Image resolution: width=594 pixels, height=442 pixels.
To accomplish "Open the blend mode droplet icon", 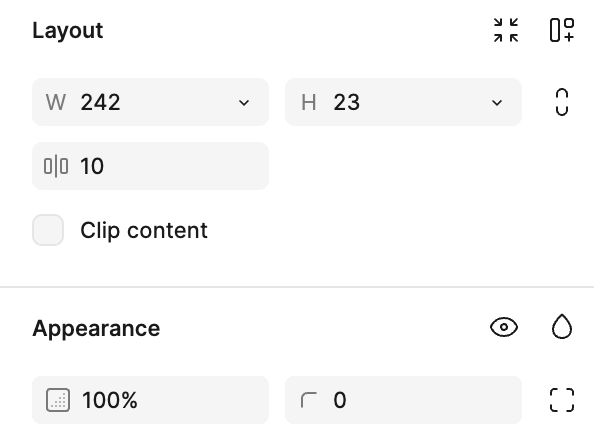I will (x=562, y=326).
